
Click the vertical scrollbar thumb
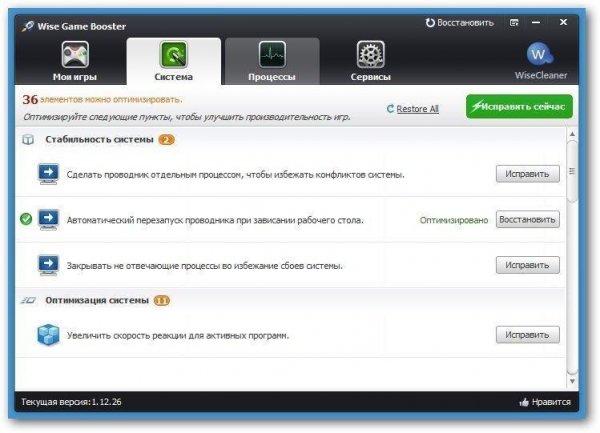pos(572,171)
